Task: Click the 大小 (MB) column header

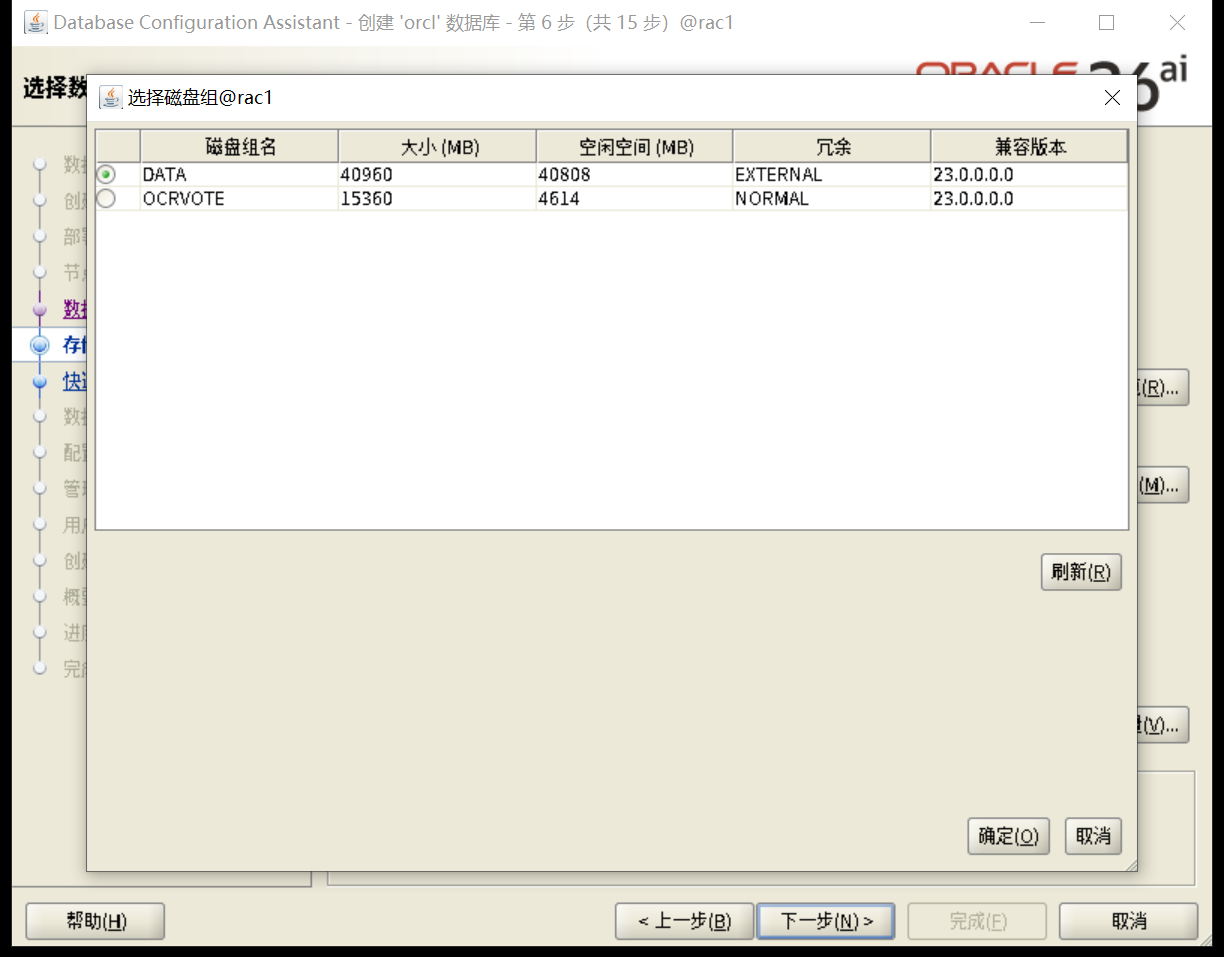Action: click(438, 147)
